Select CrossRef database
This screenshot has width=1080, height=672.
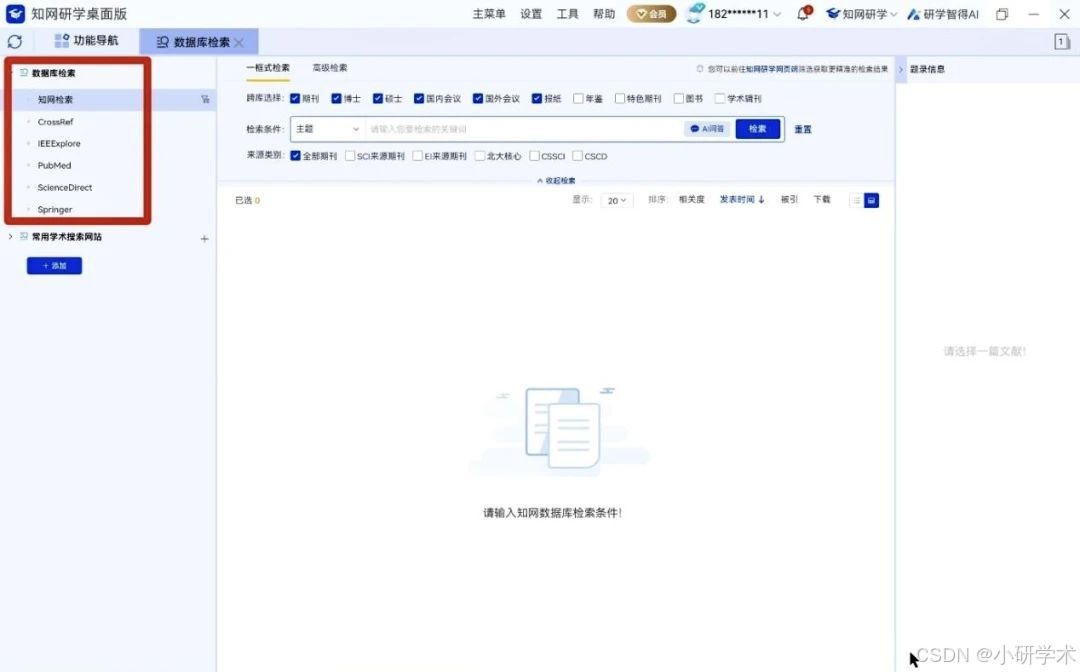(x=55, y=122)
